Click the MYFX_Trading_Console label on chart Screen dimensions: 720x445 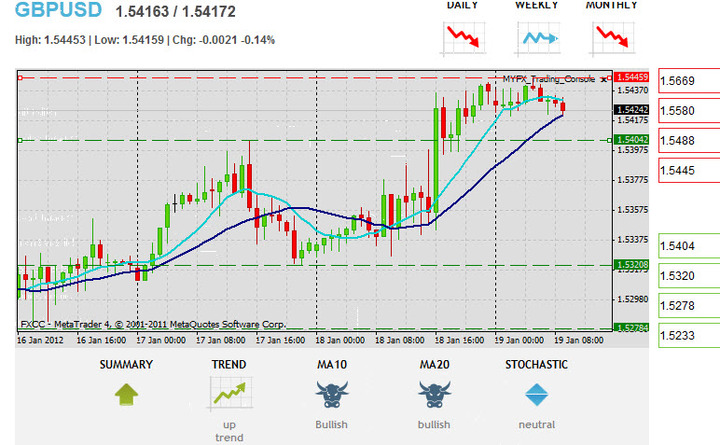[548, 78]
